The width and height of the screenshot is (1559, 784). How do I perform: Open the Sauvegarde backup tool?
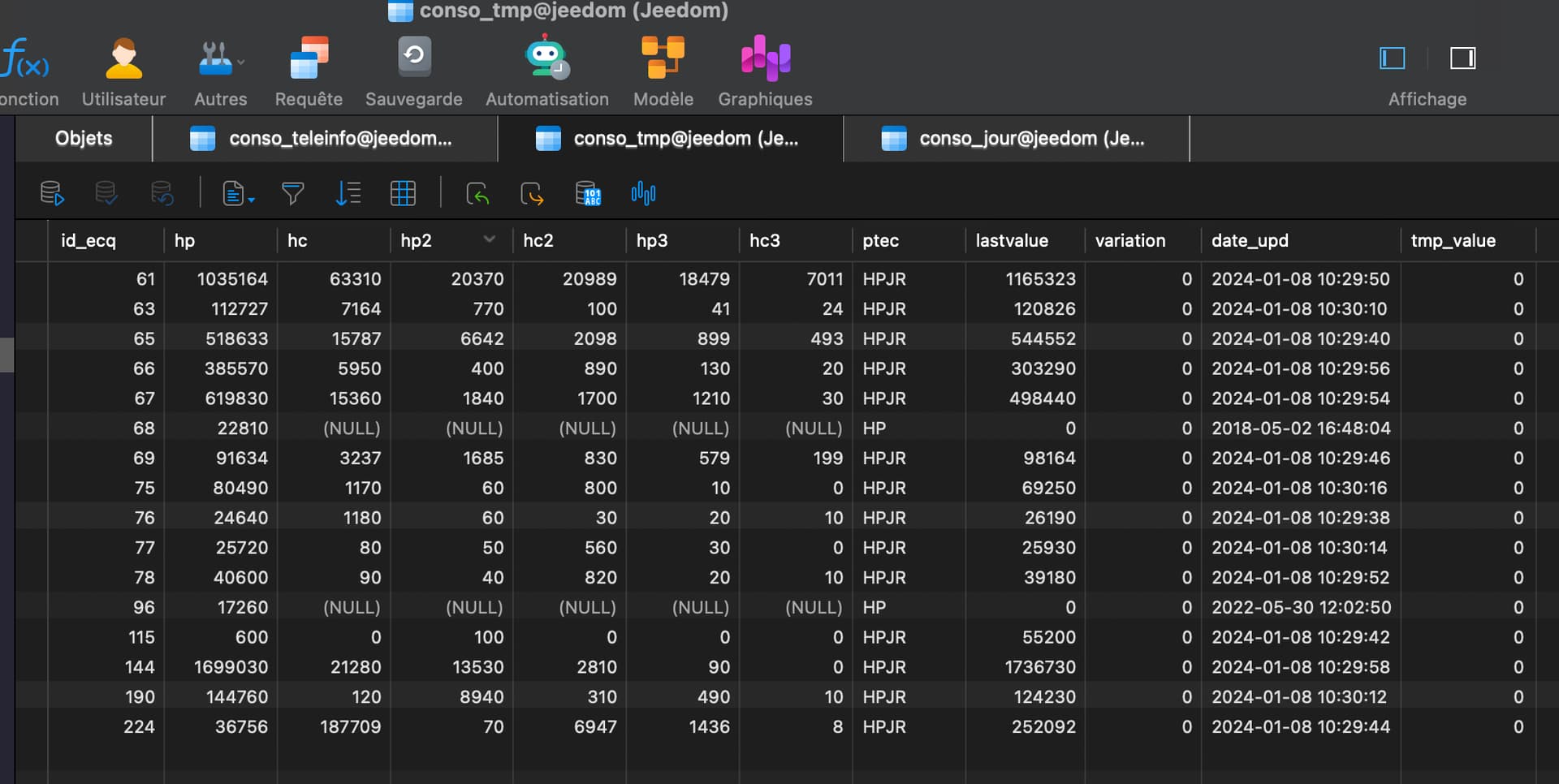coord(414,71)
